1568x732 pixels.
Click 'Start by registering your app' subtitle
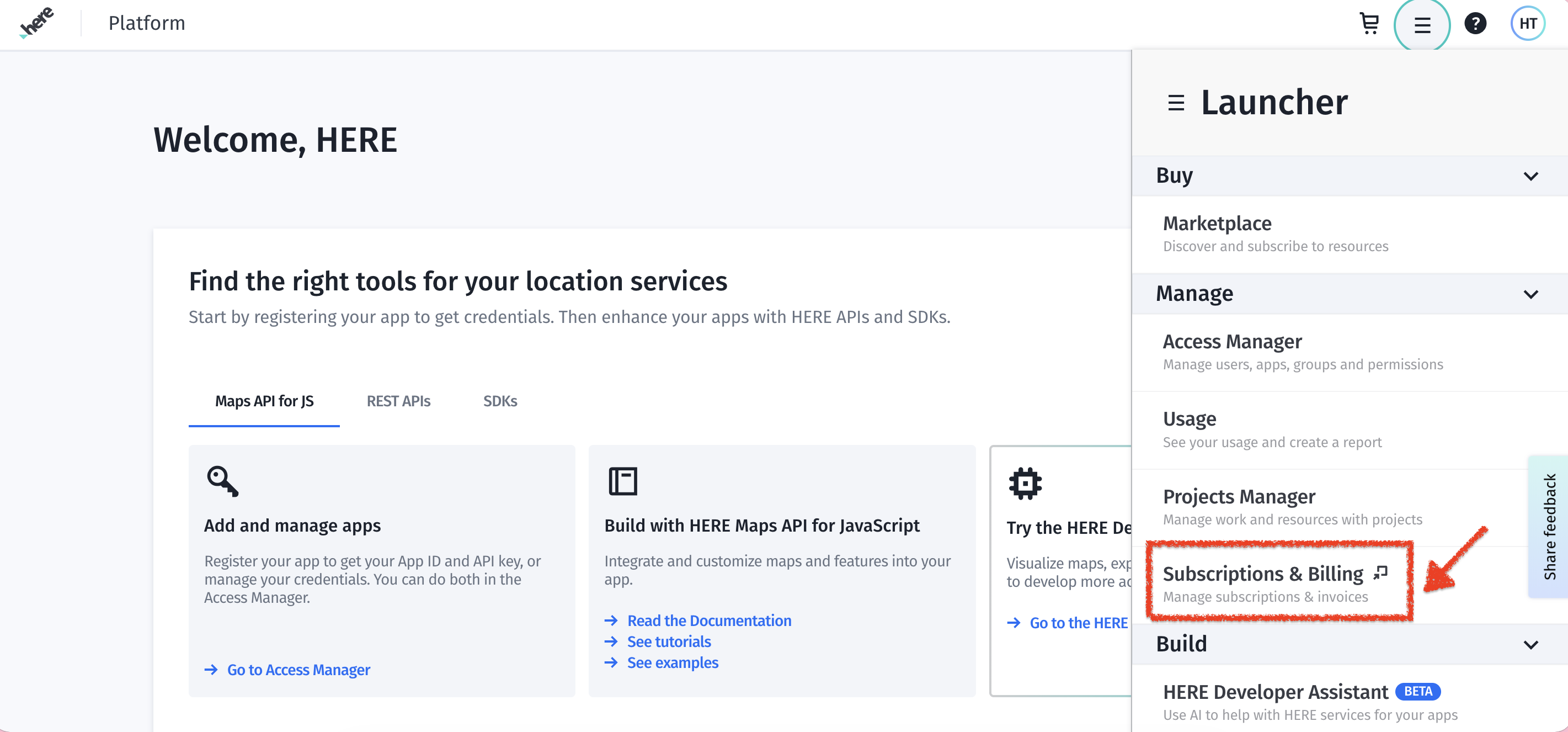(569, 317)
